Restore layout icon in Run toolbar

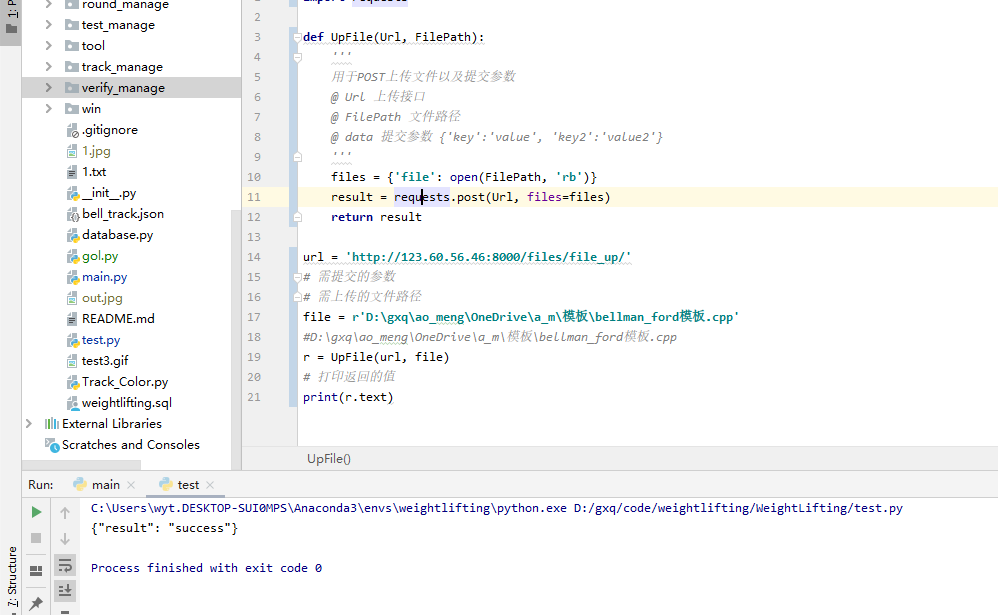36,570
